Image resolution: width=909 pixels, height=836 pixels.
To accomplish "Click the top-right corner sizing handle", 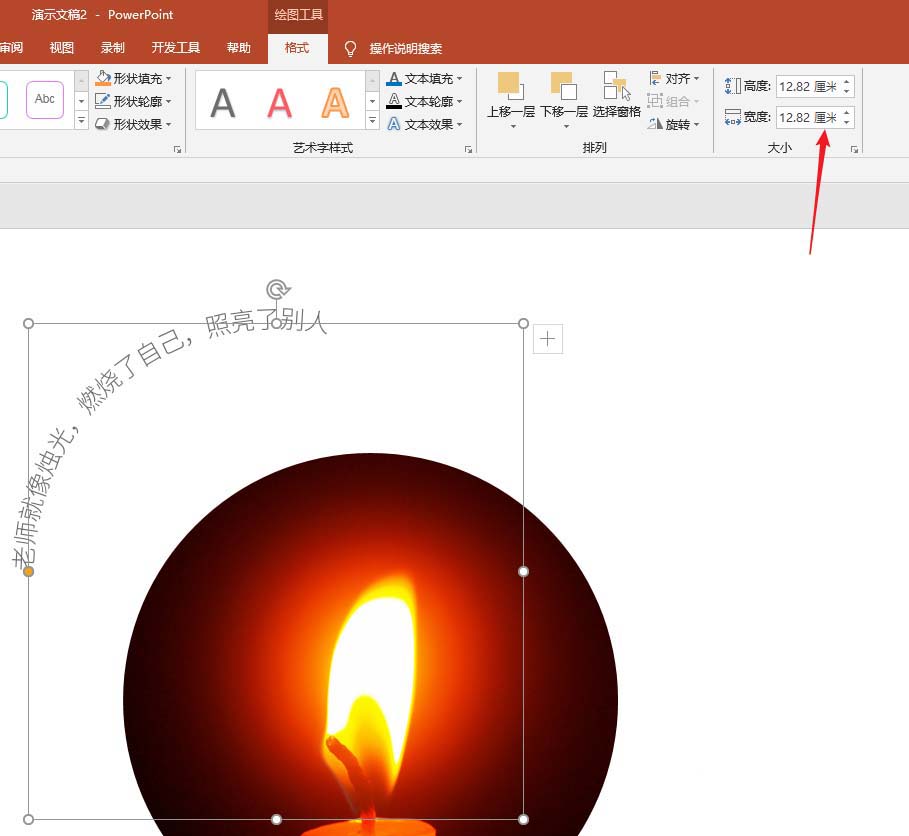I will (x=523, y=324).
